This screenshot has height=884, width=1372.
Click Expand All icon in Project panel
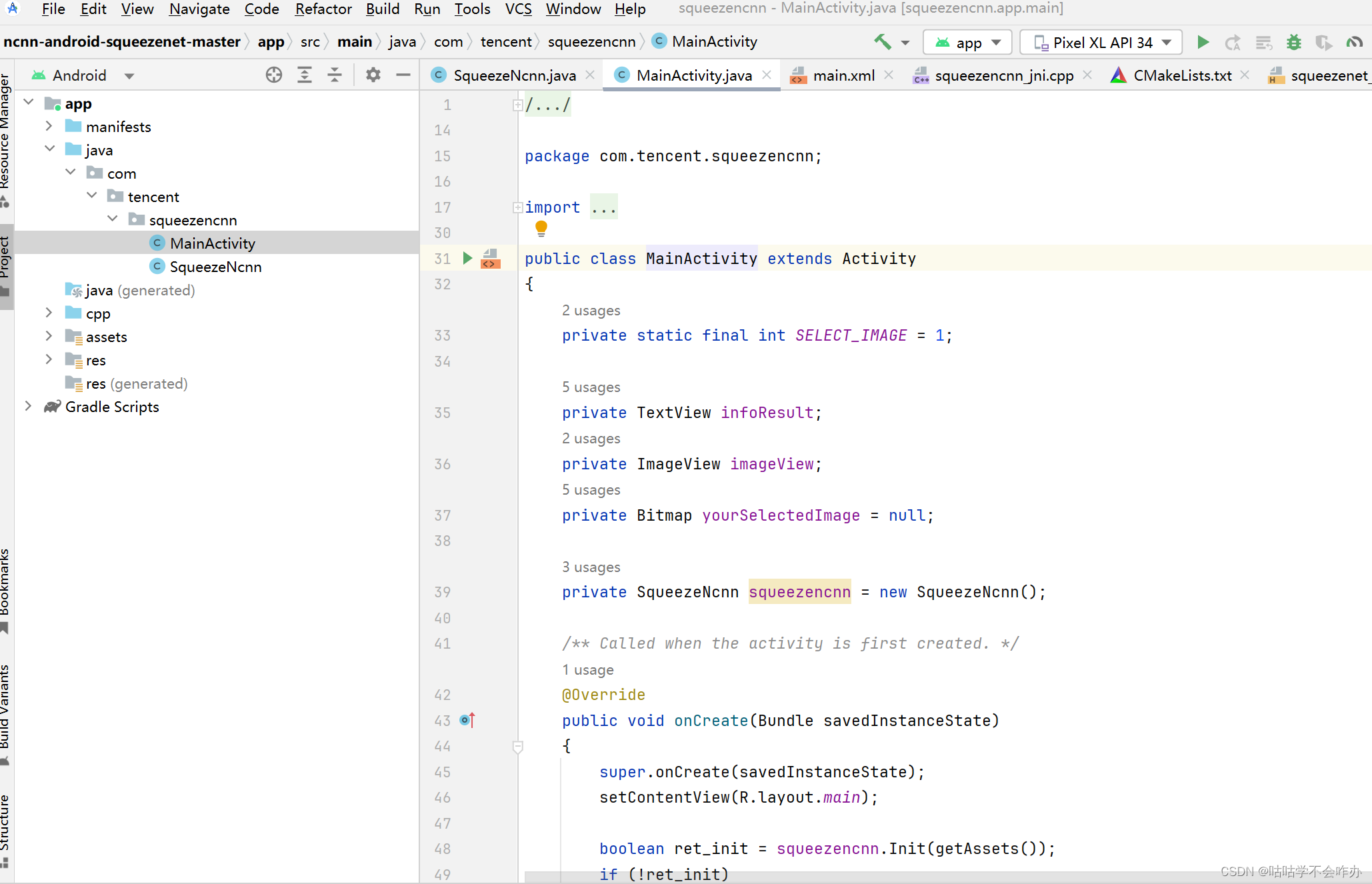click(305, 75)
